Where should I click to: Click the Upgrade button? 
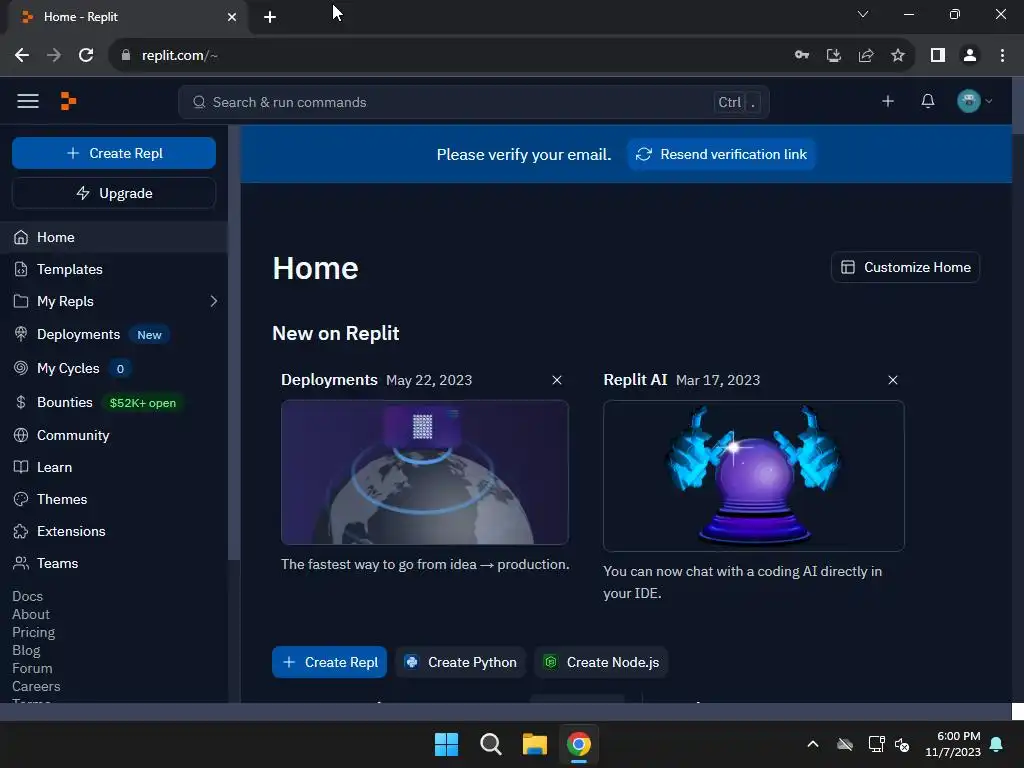(114, 193)
